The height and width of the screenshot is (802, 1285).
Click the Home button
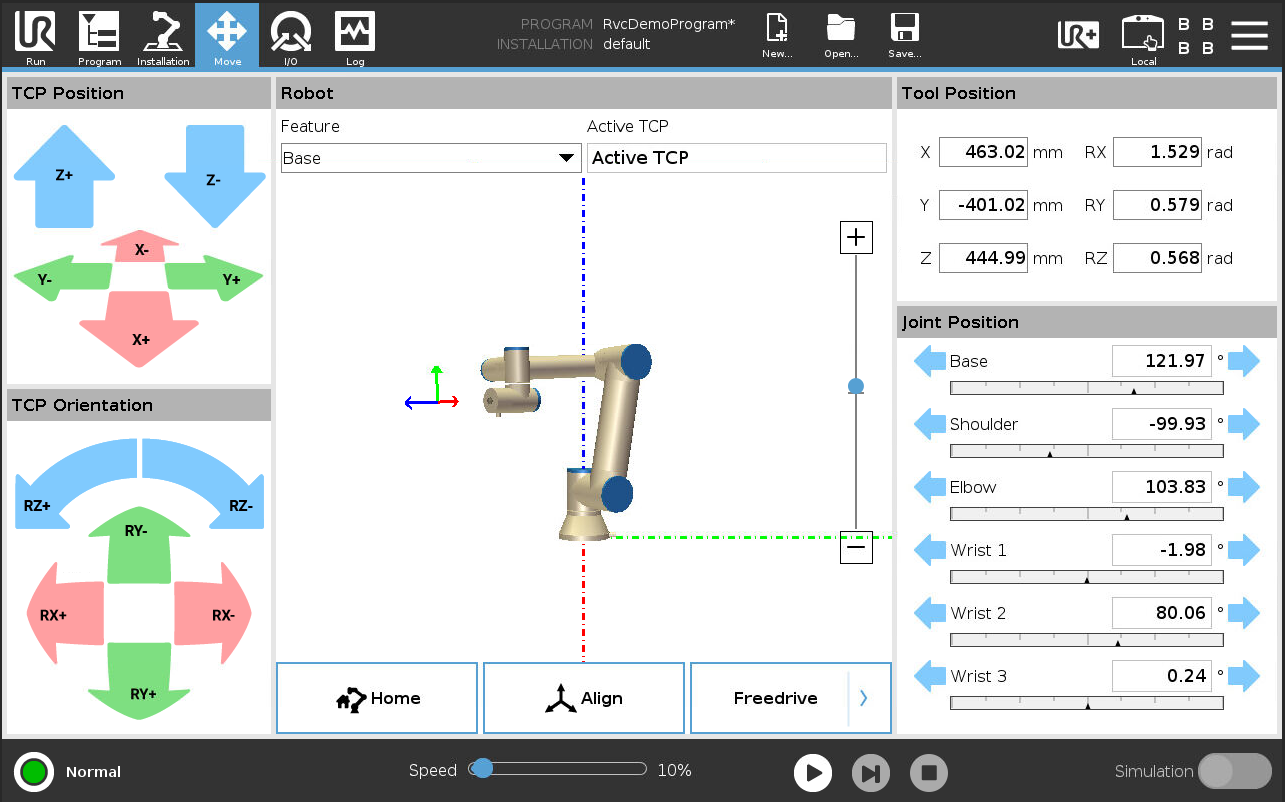click(377, 698)
